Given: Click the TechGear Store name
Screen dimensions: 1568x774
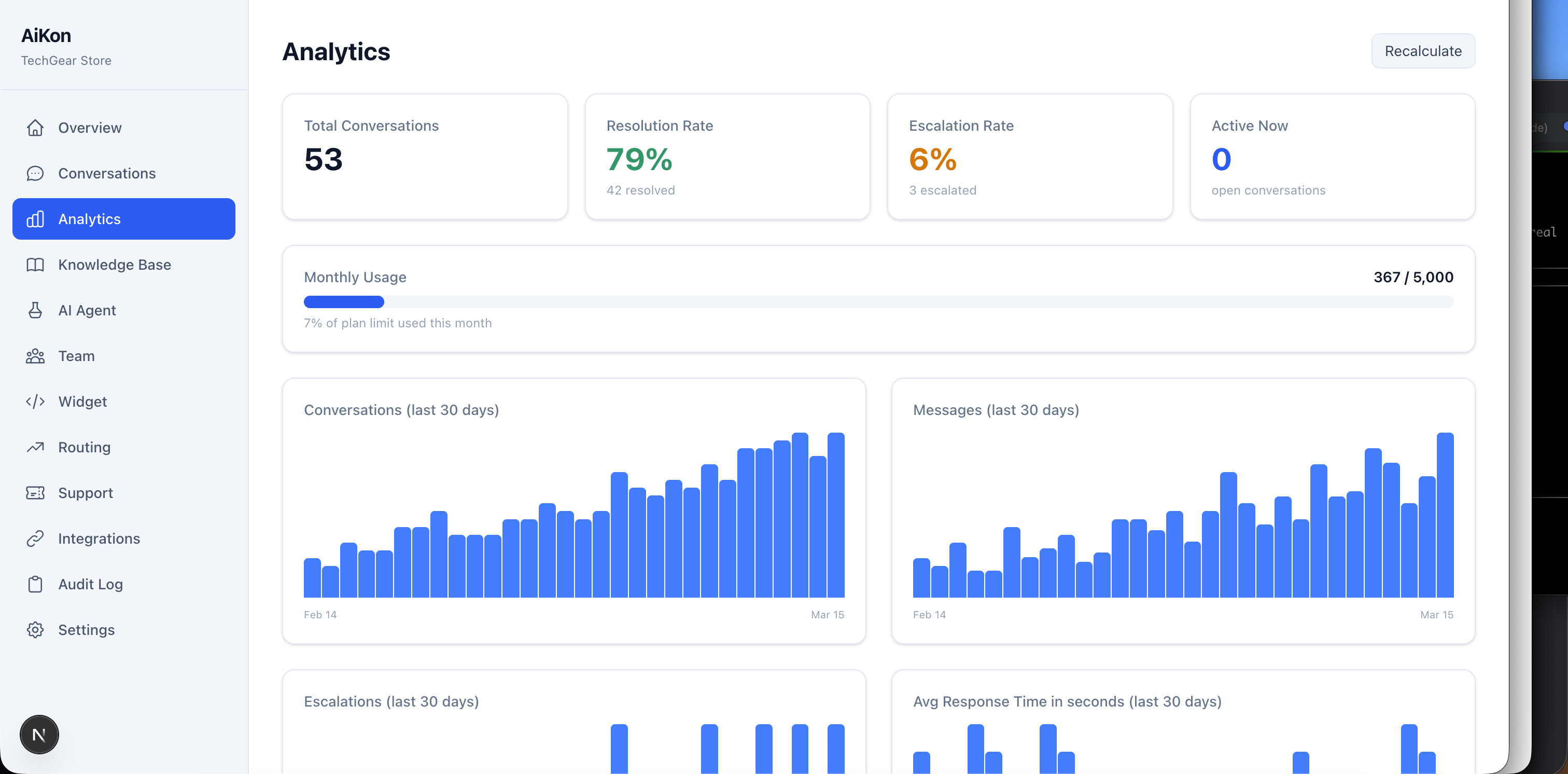Looking at the screenshot, I should point(66,60).
